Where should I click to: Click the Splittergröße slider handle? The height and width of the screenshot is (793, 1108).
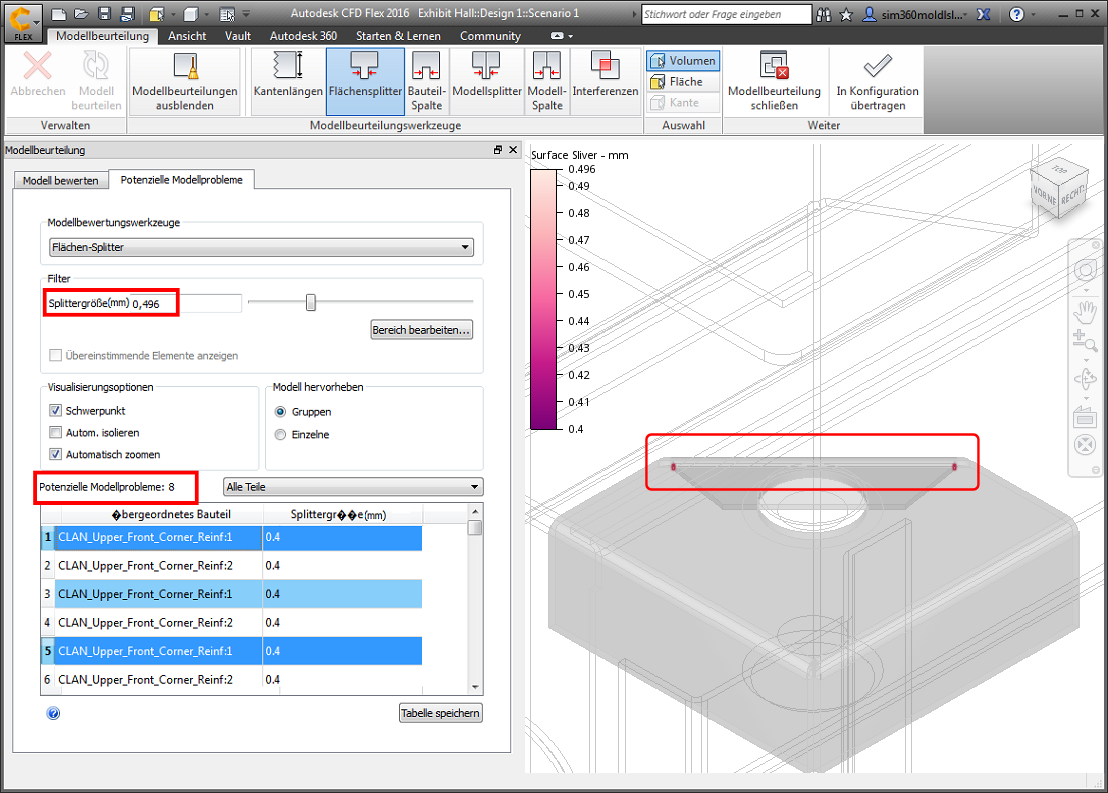click(x=310, y=302)
